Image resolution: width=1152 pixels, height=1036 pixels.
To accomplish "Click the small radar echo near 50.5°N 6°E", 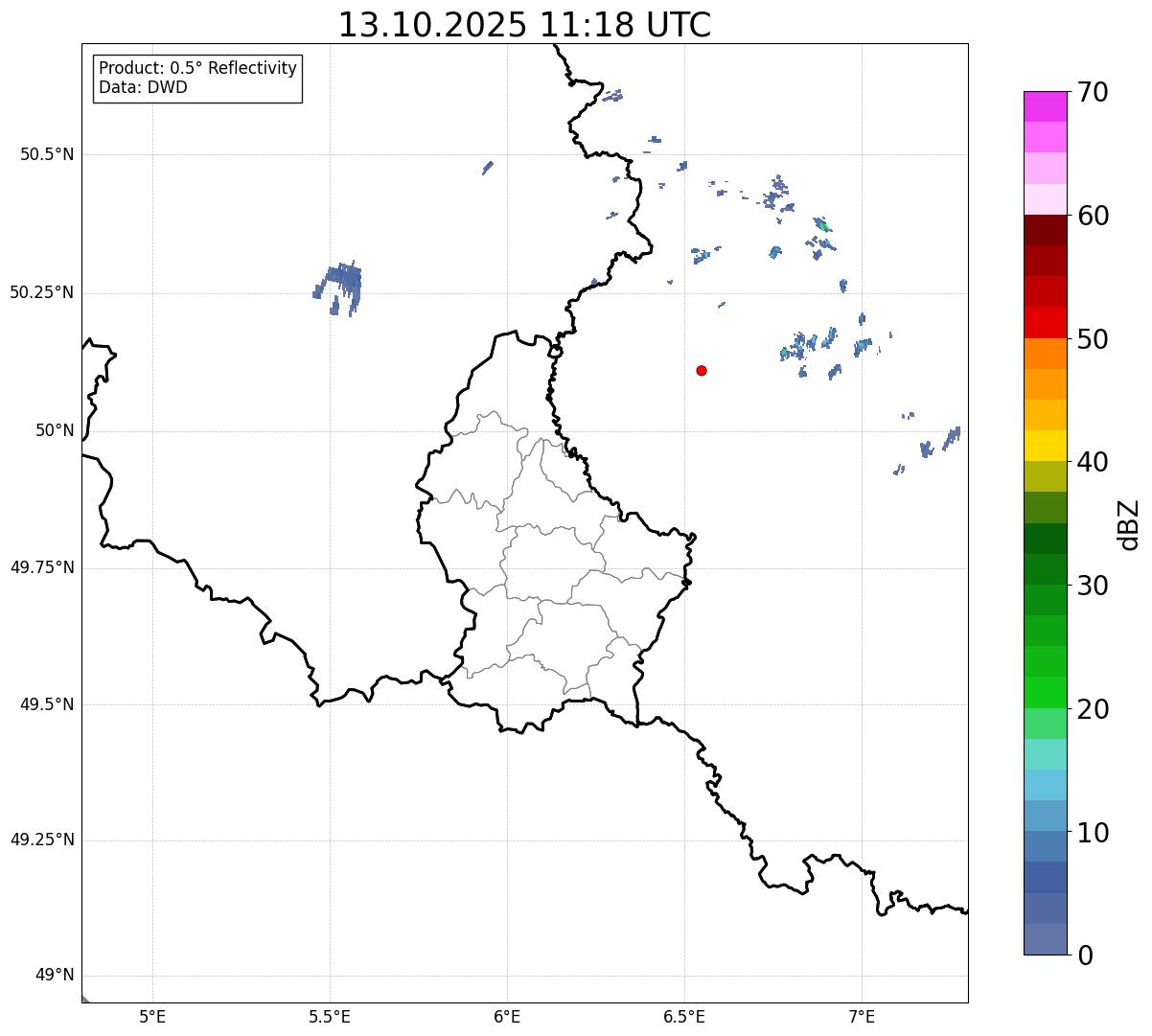I will click(488, 168).
